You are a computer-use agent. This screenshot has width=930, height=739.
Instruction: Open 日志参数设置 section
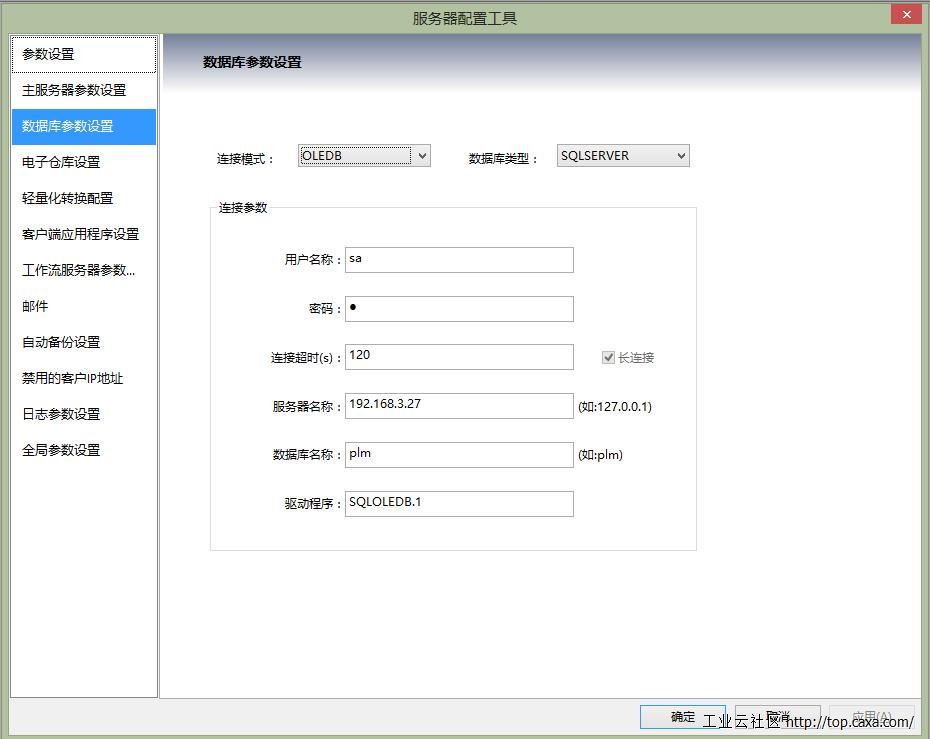84,414
